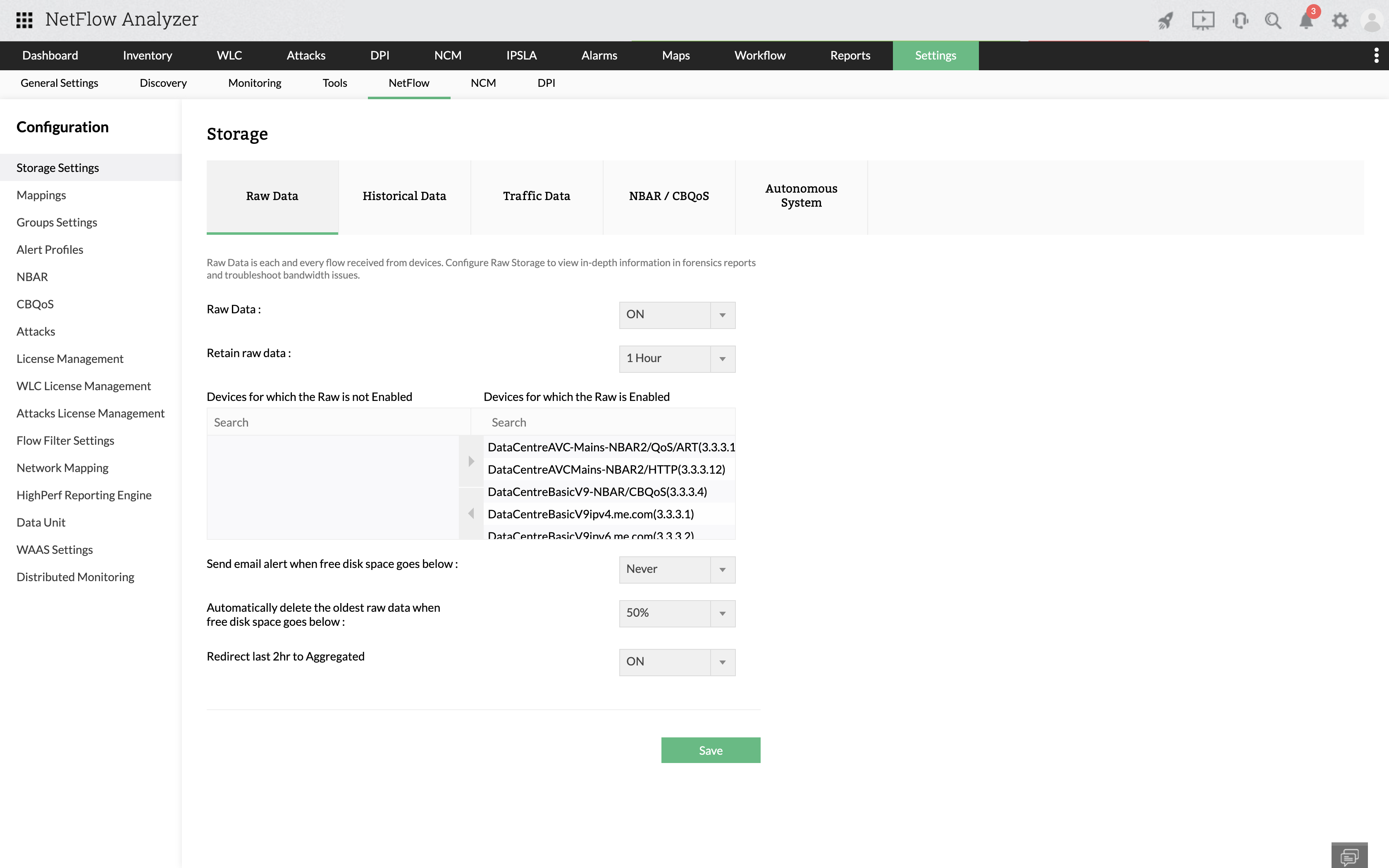Screen dimensions: 1389x868
Task: Click the Save button
Action: point(710,750)
